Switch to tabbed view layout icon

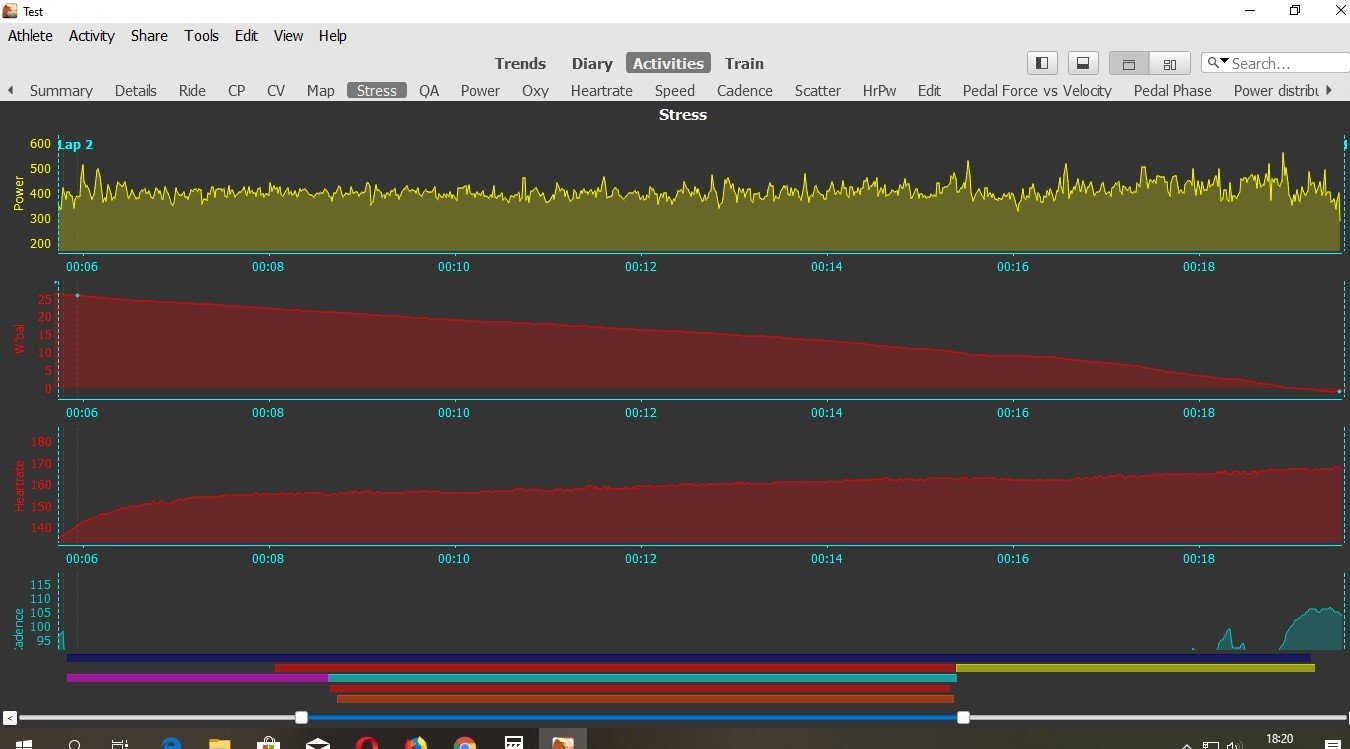[x=1129, y=63]
